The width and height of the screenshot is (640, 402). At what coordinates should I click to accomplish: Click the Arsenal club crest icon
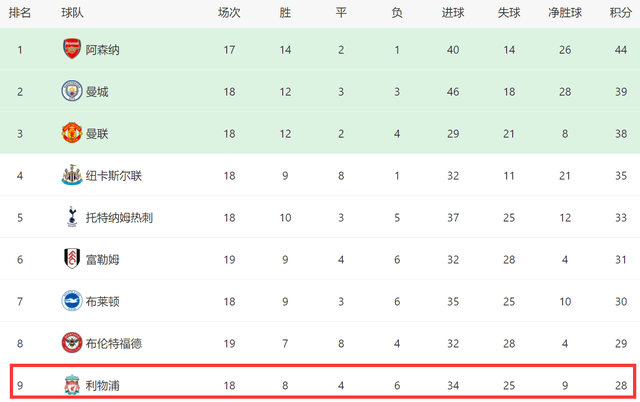tap(72, 49)
